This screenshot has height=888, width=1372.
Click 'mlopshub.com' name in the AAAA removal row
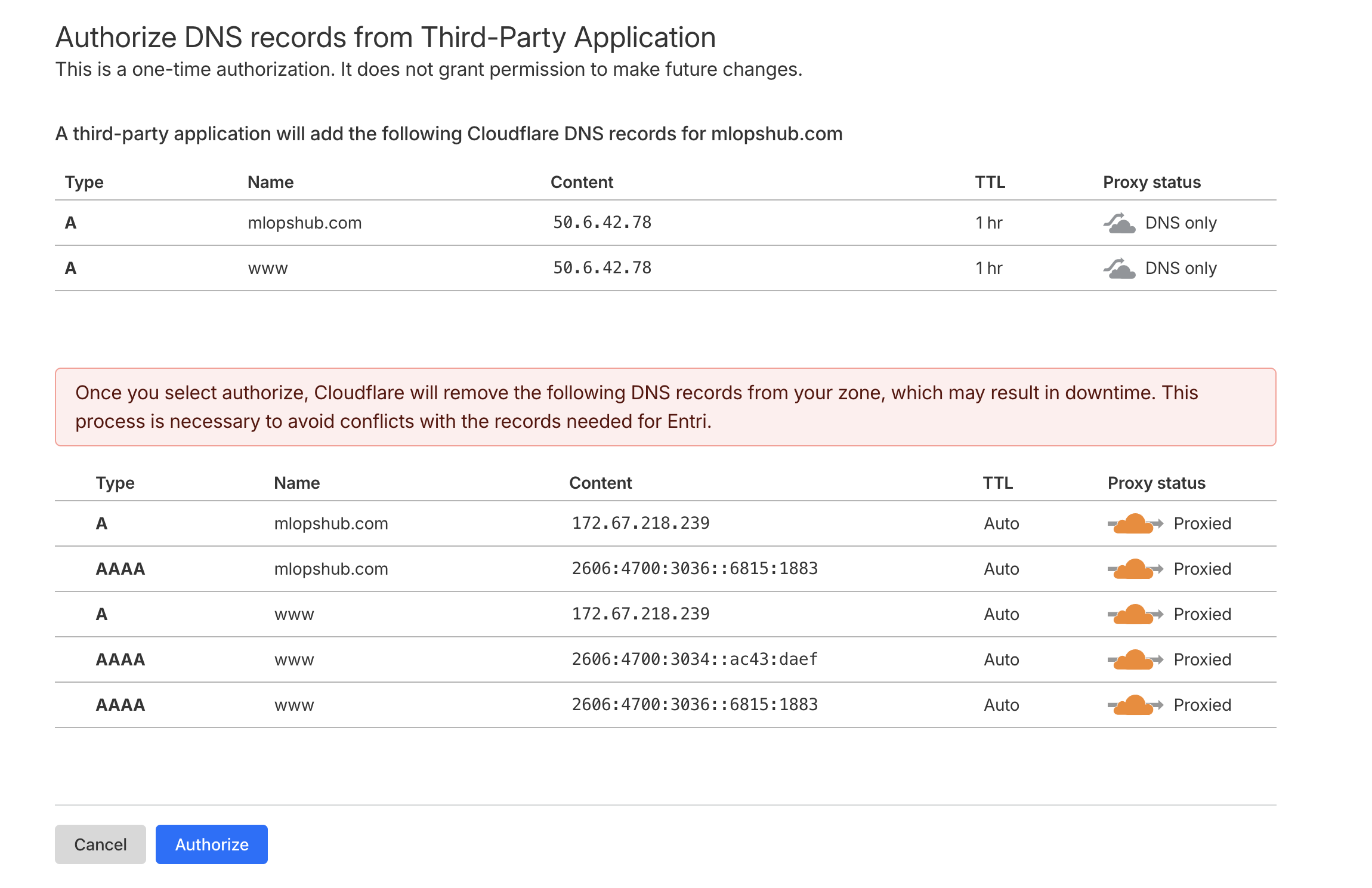331,569
